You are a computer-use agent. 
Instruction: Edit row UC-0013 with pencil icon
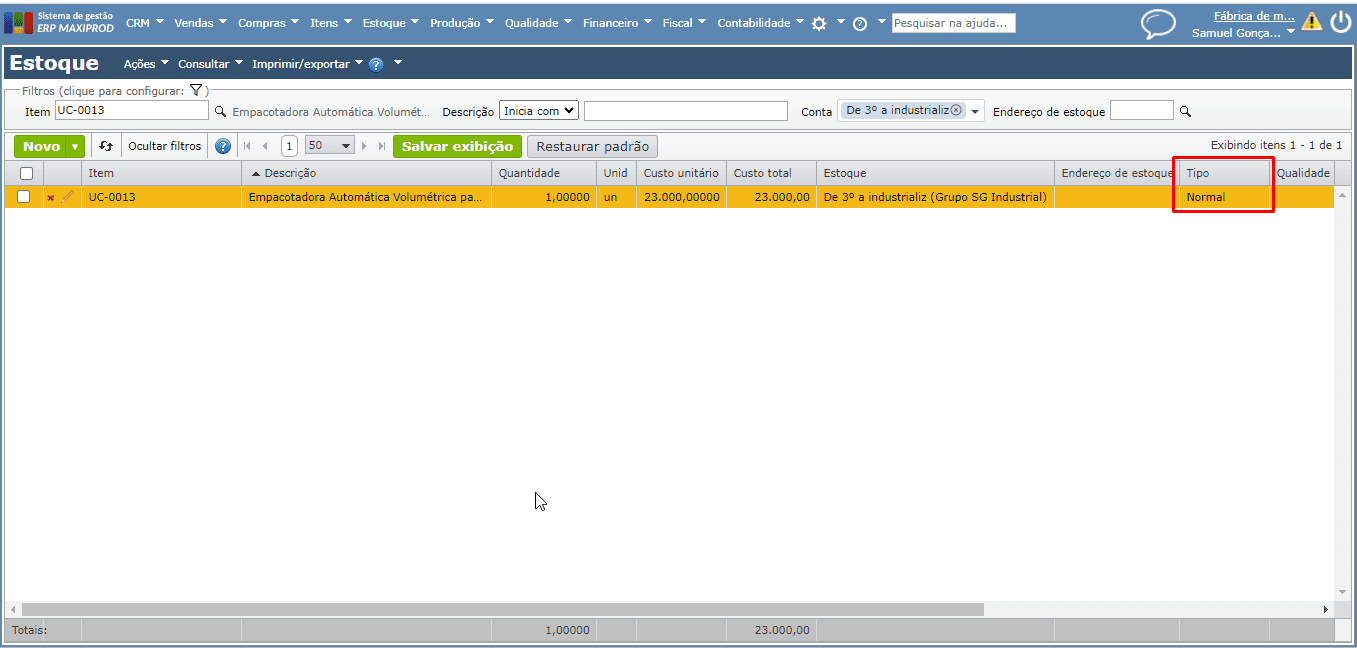(x=68, y=197)
